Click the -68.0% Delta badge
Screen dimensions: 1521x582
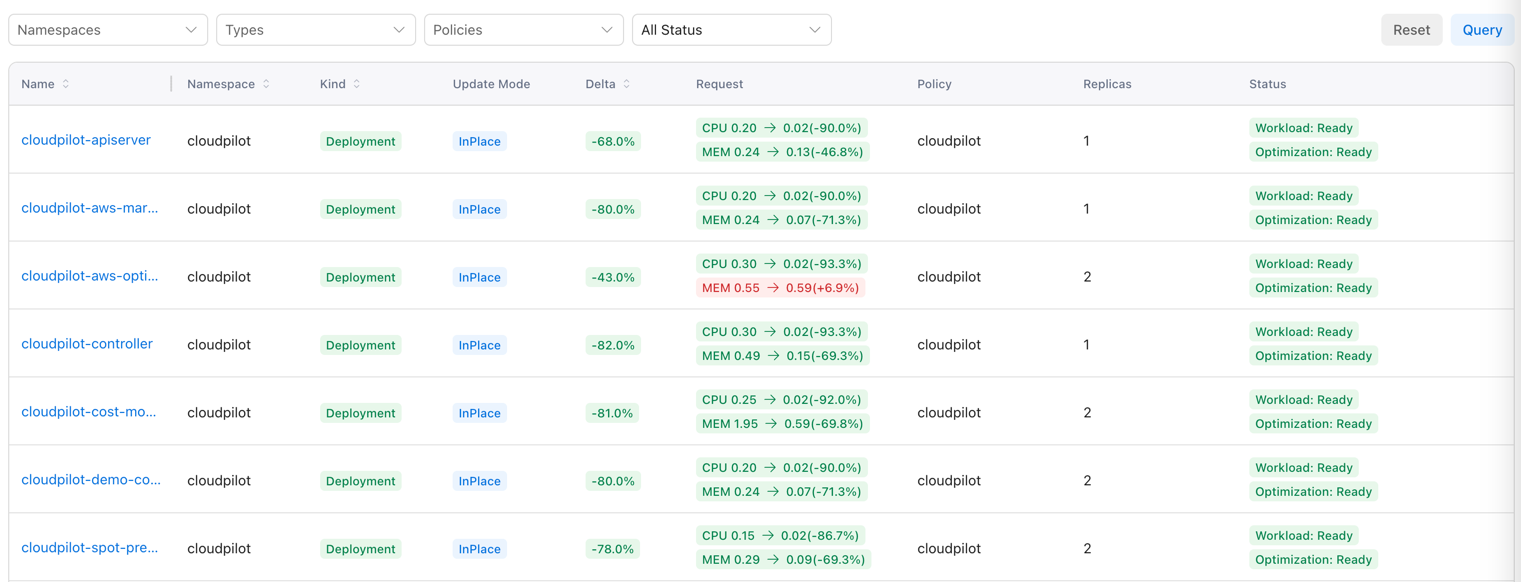(611, 141)
